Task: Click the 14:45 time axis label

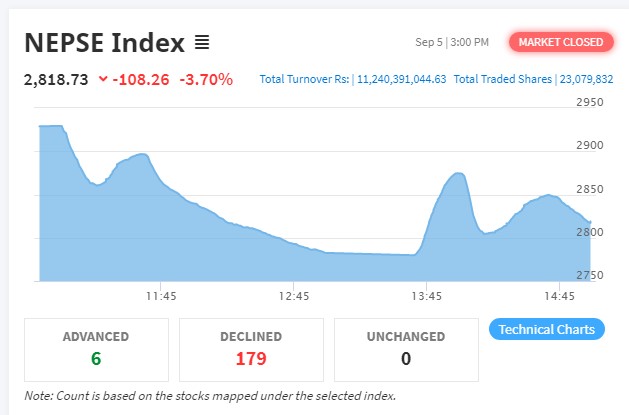Action: click(x=560, y=296)
